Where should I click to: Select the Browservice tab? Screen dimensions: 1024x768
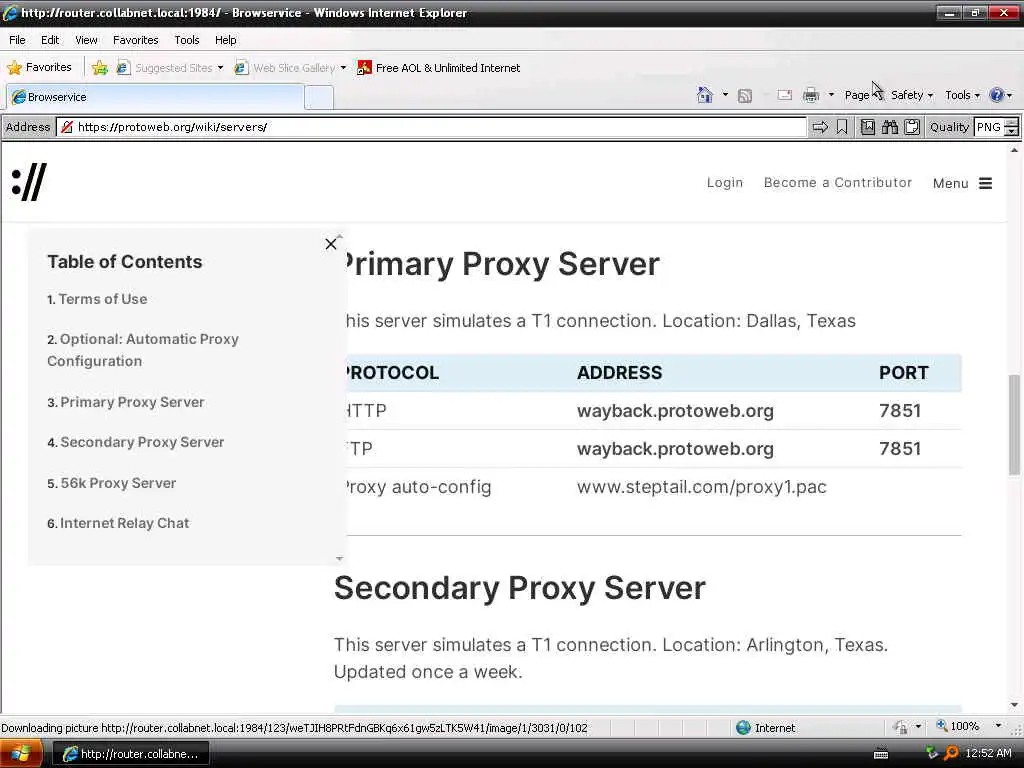pos(155,97)
